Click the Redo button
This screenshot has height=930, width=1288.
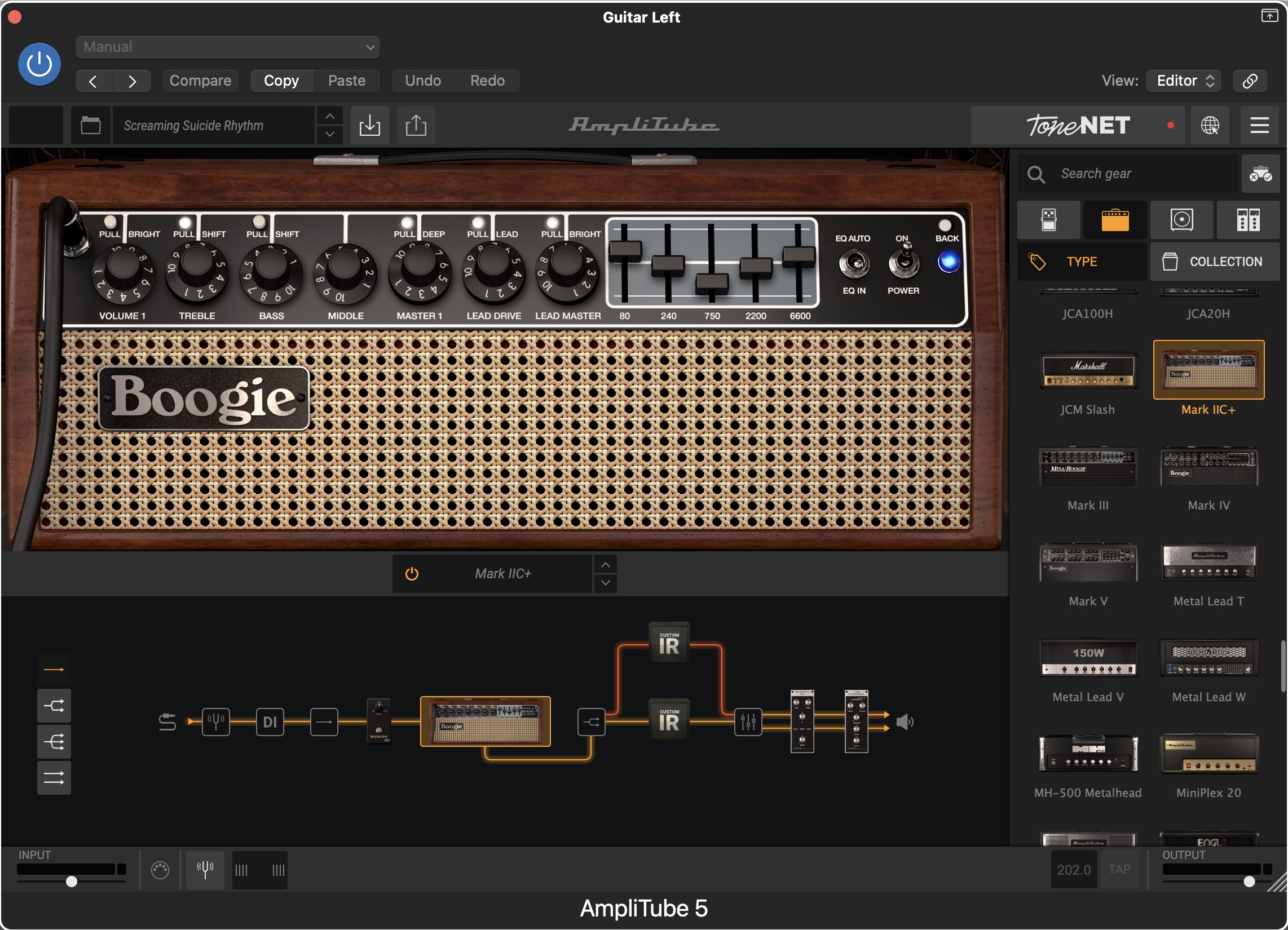487,81
